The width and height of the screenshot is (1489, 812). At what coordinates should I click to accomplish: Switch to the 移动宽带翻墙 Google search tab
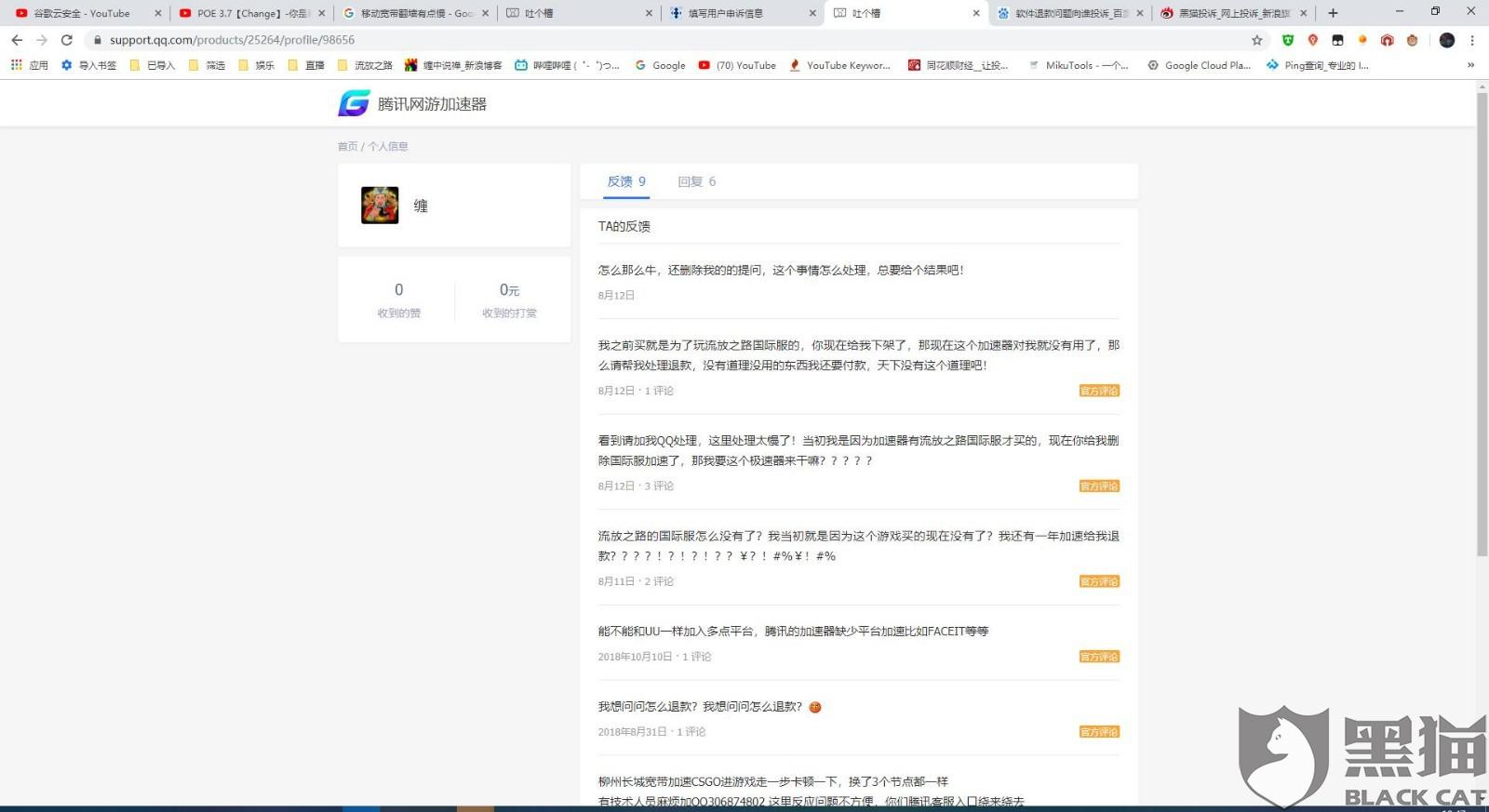416,13
